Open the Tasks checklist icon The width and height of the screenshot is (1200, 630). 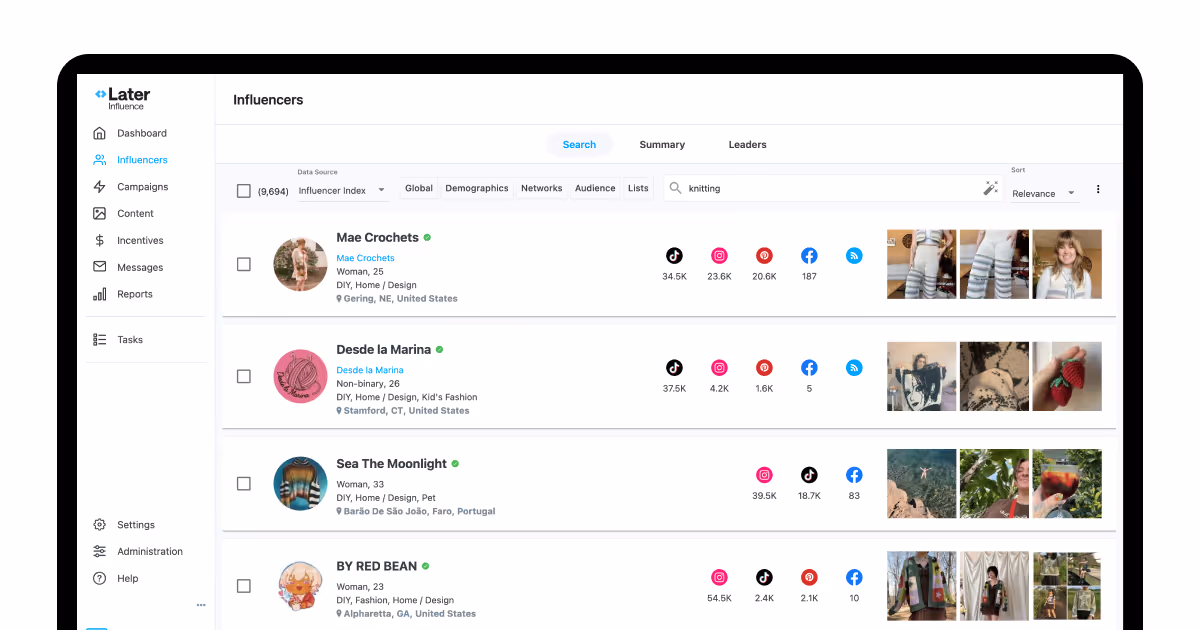pyautogui.click(x=99, y=340)
